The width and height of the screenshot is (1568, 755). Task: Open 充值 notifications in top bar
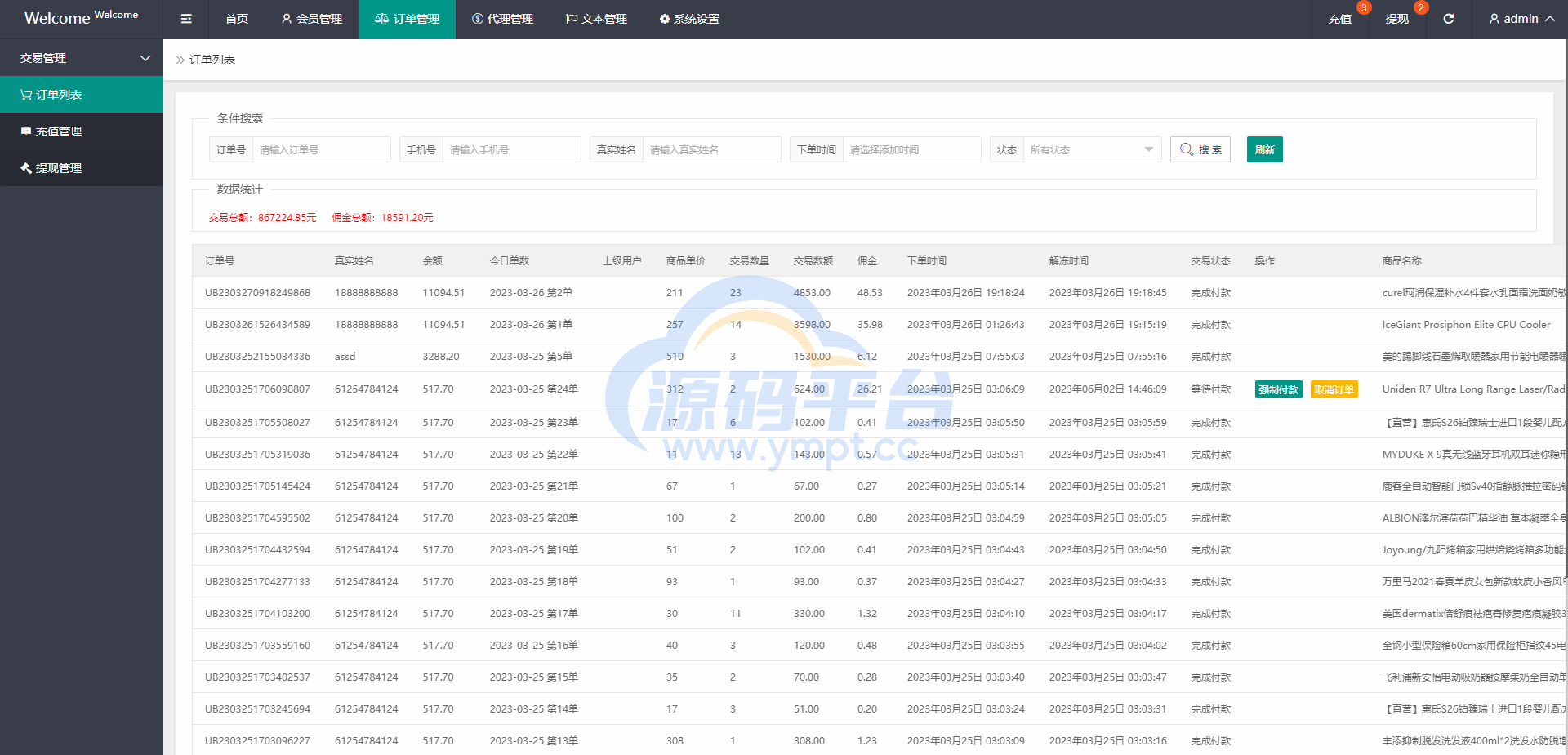click(1340, 19)
